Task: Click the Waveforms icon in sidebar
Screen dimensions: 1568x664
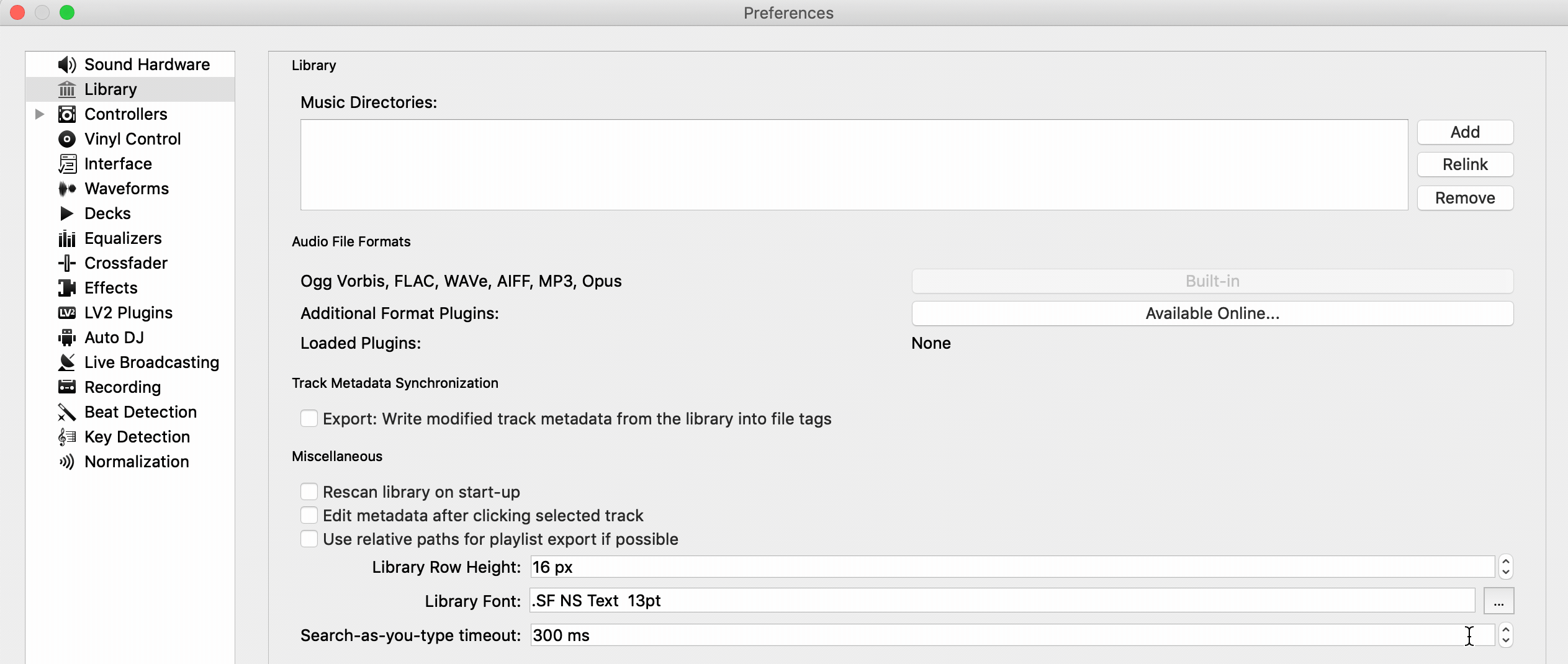Action: tap(67, 189)
